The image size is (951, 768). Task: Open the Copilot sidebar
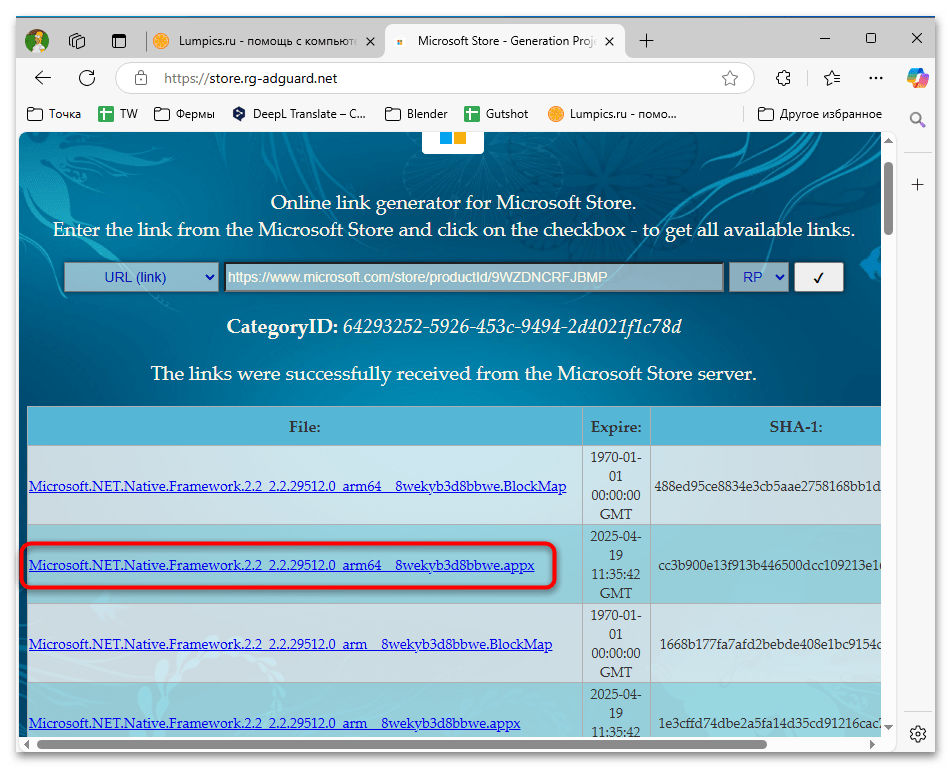(x=918, y=78)
